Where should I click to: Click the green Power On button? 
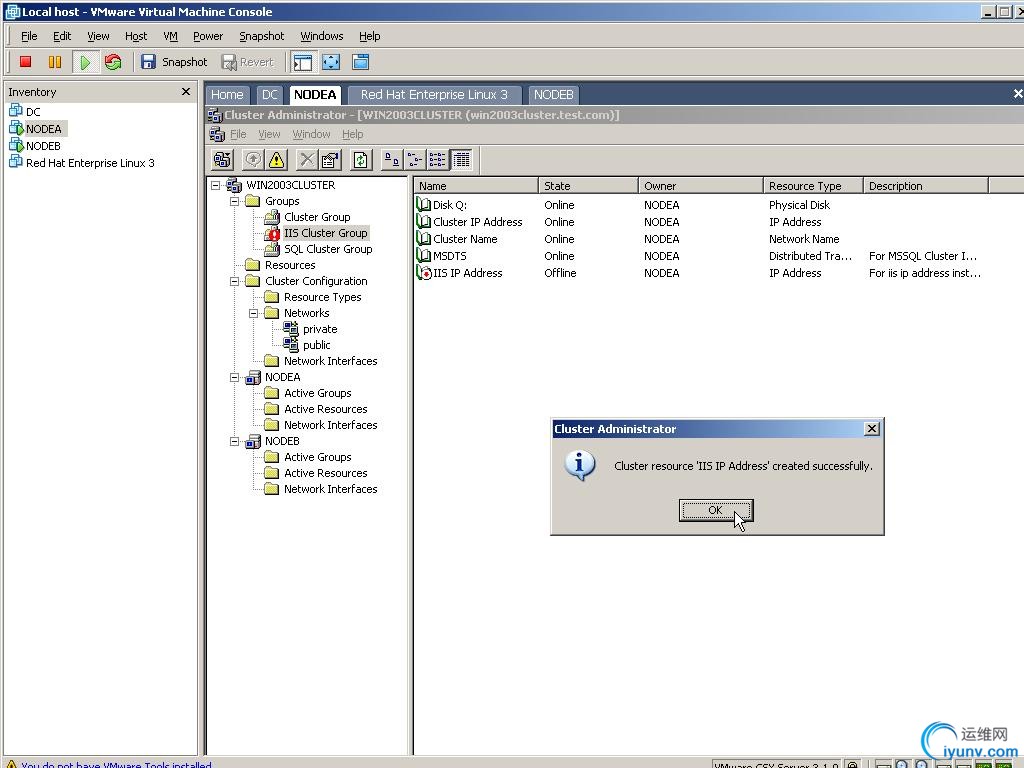85,62
